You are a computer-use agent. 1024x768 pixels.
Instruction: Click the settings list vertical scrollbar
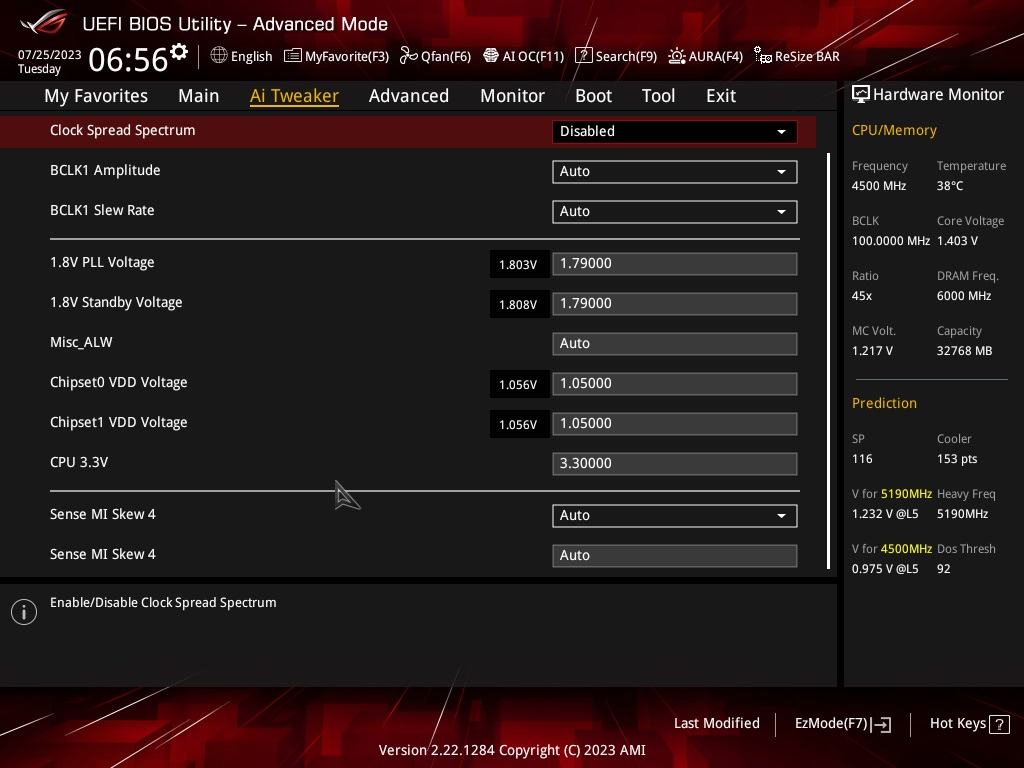tap(828, 360)
